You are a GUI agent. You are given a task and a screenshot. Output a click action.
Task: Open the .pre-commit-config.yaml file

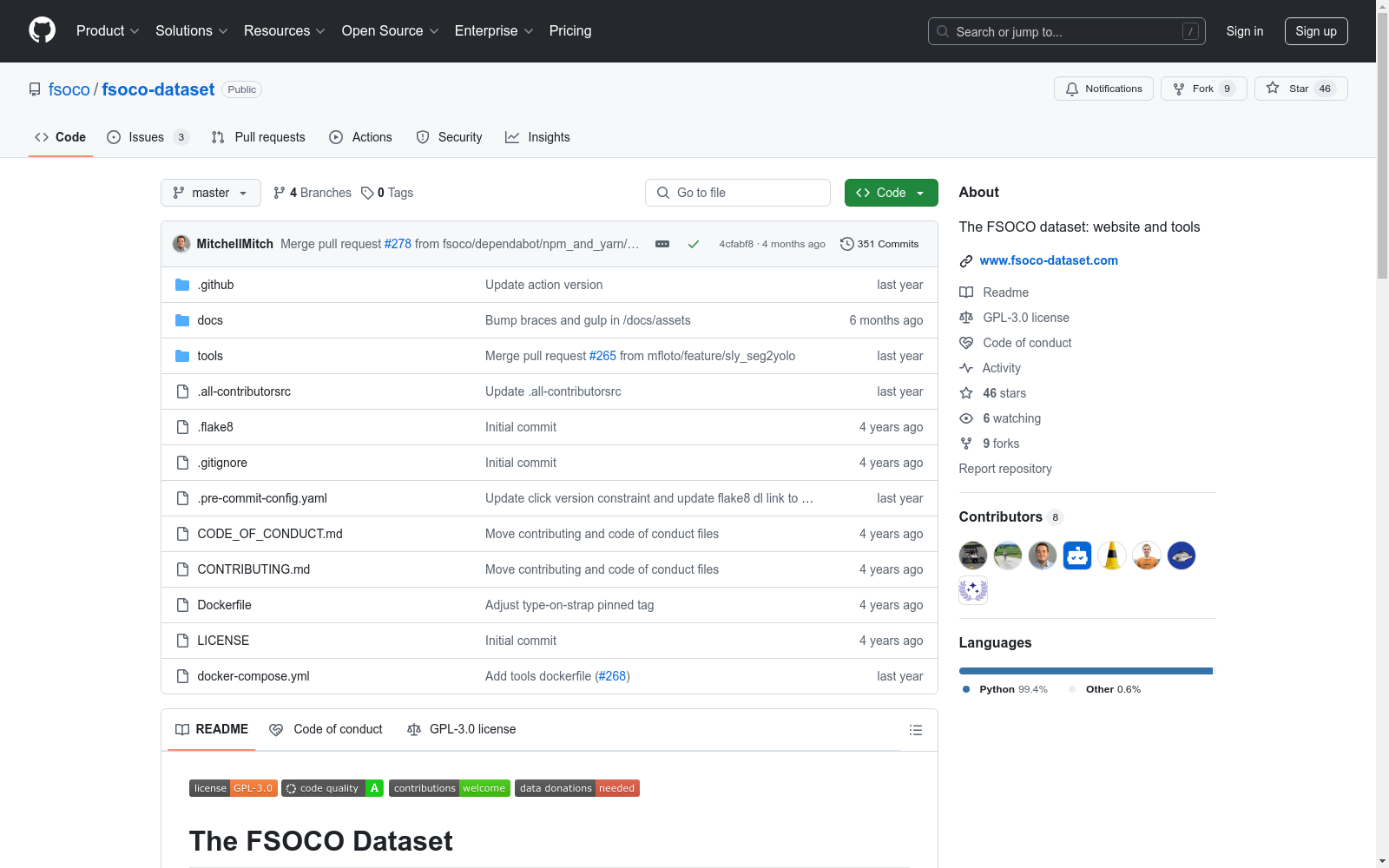pyautogui.click(x=262, y=498)
